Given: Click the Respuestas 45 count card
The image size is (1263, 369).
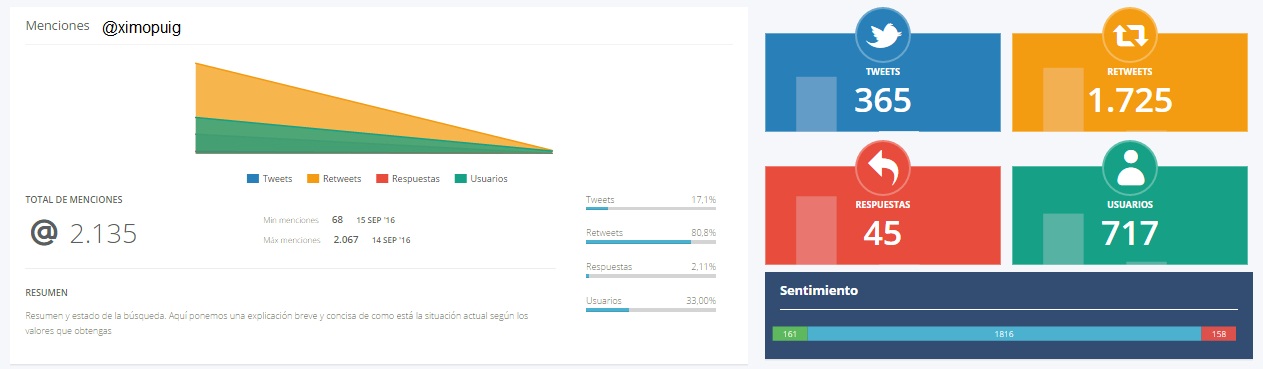Looking at the screenshot, I should click(882, 215).
